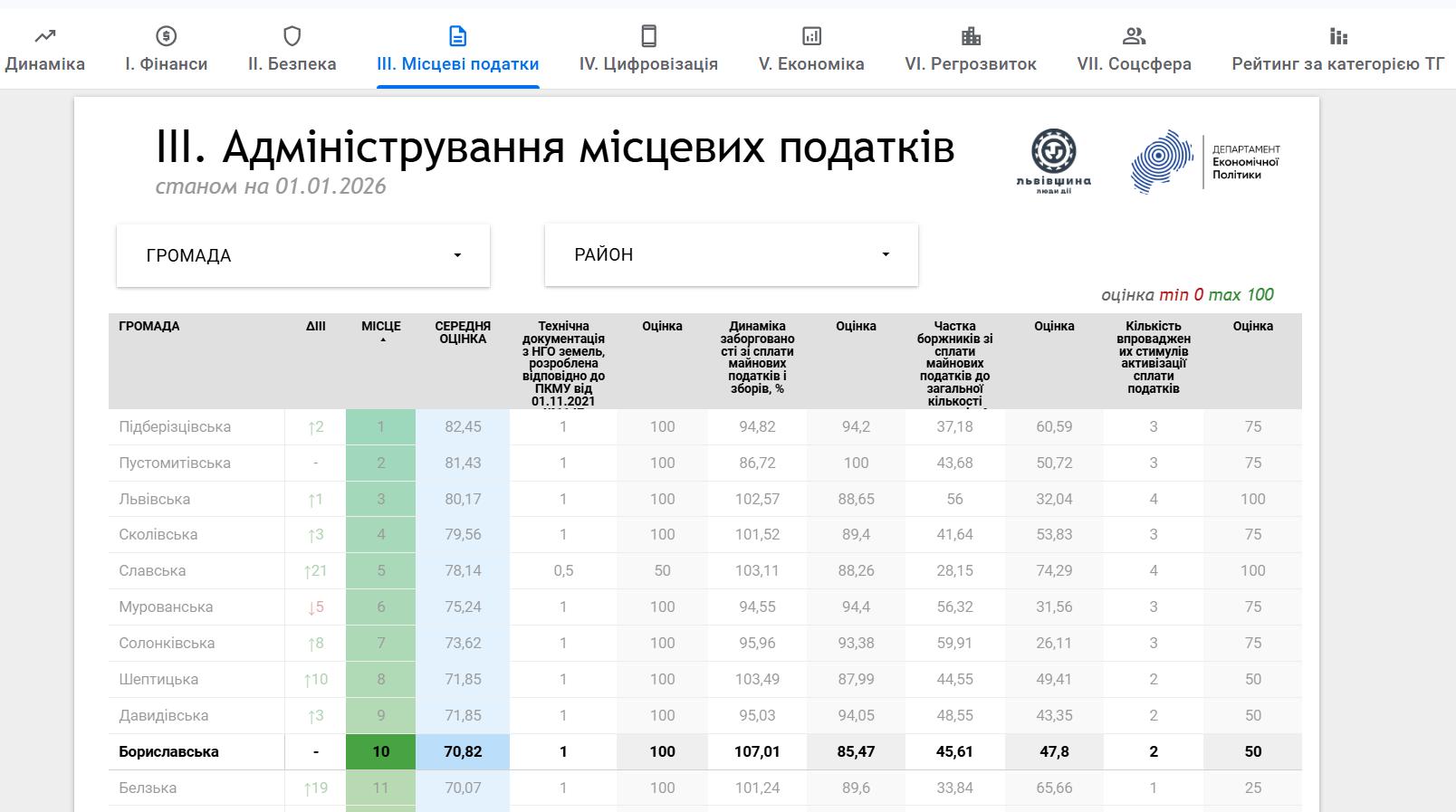Viewport: 1456px width, 812px height.
Task: Click the Цифровізація smartphone icon
Action: click(x=648, y=36)
